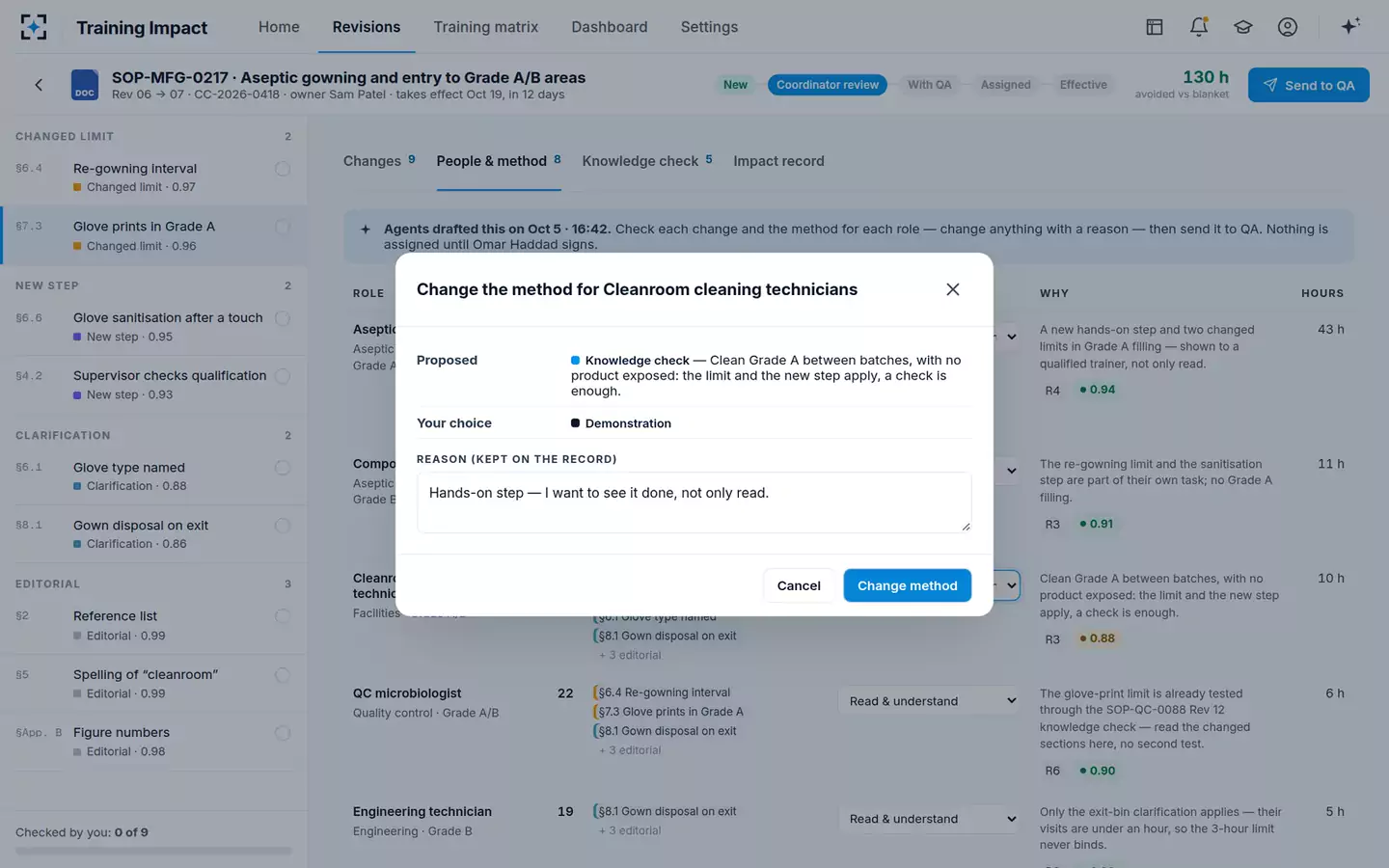
Task: Click the §6.4 Re-gowning interval tag in QC row
Action: [x=662, y=692]
